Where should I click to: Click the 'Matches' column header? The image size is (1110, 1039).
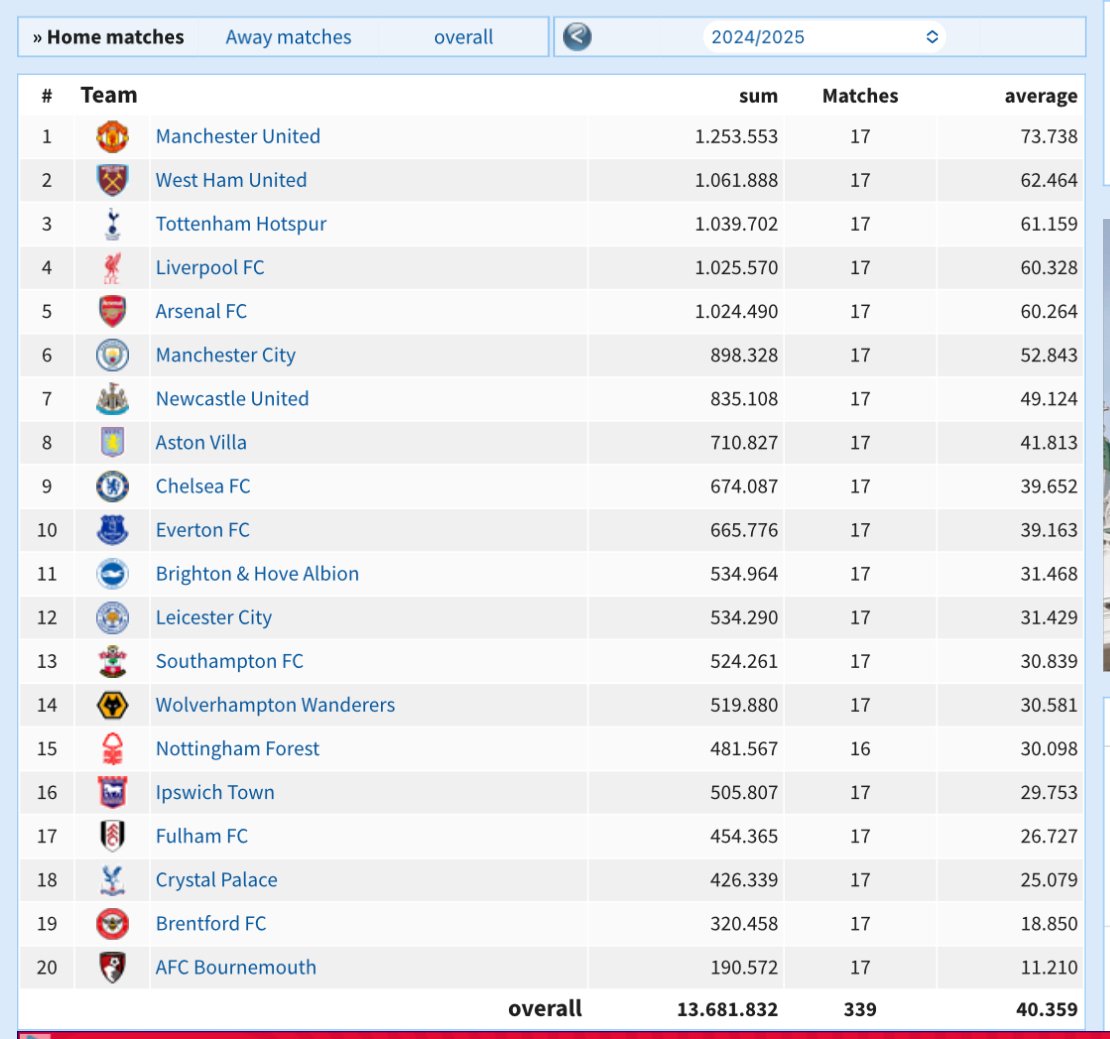(x=860, y=96)
